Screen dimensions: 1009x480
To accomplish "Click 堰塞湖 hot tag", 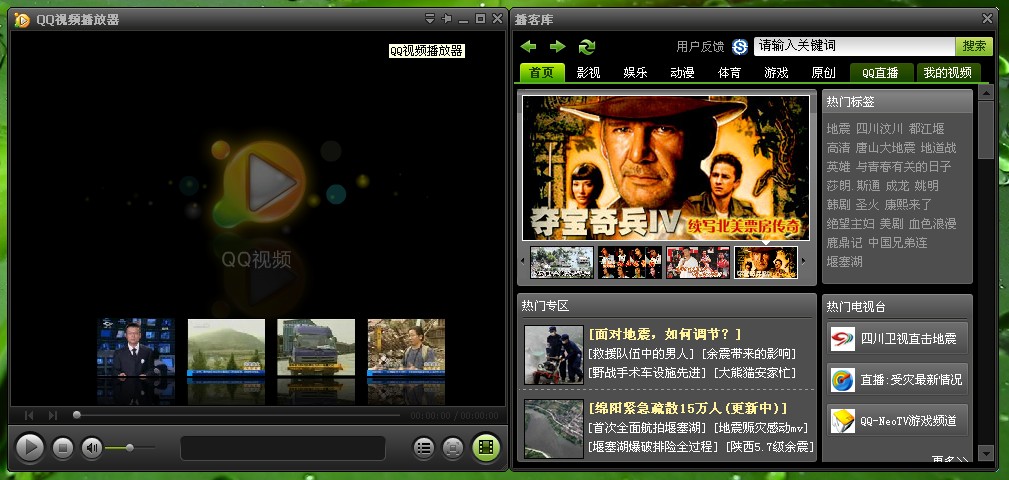I will pos(844,262).
